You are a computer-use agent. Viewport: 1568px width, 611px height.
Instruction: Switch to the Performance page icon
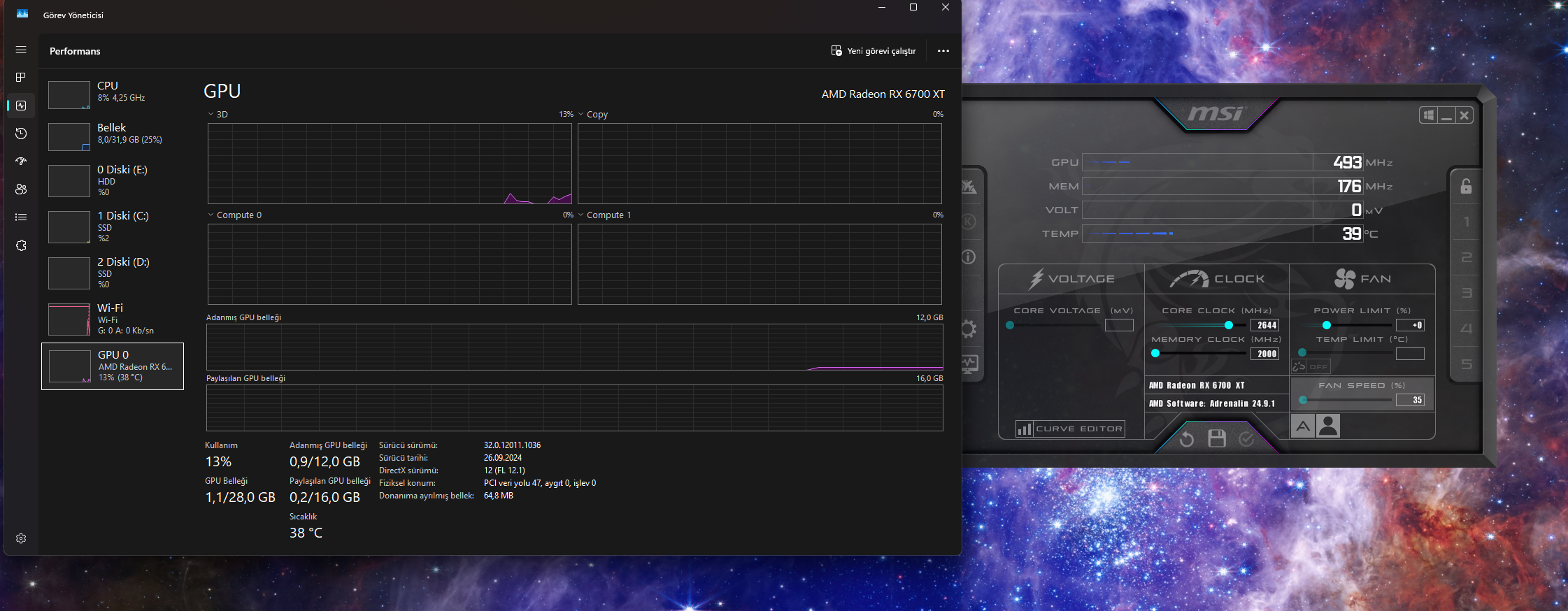pyautogui.click(x=21, y=106)
